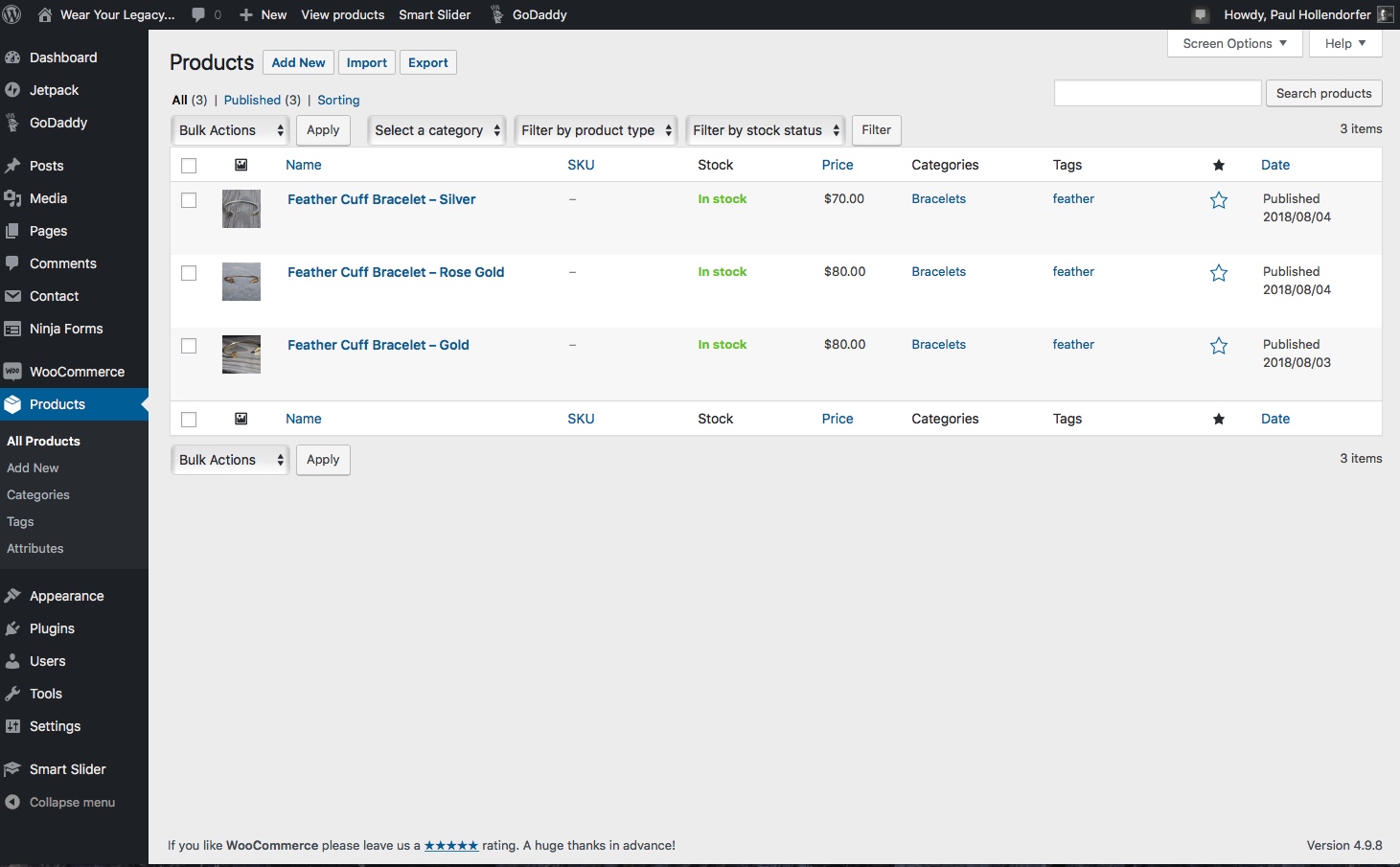Click the Tools wrench icon

(12, 694)
